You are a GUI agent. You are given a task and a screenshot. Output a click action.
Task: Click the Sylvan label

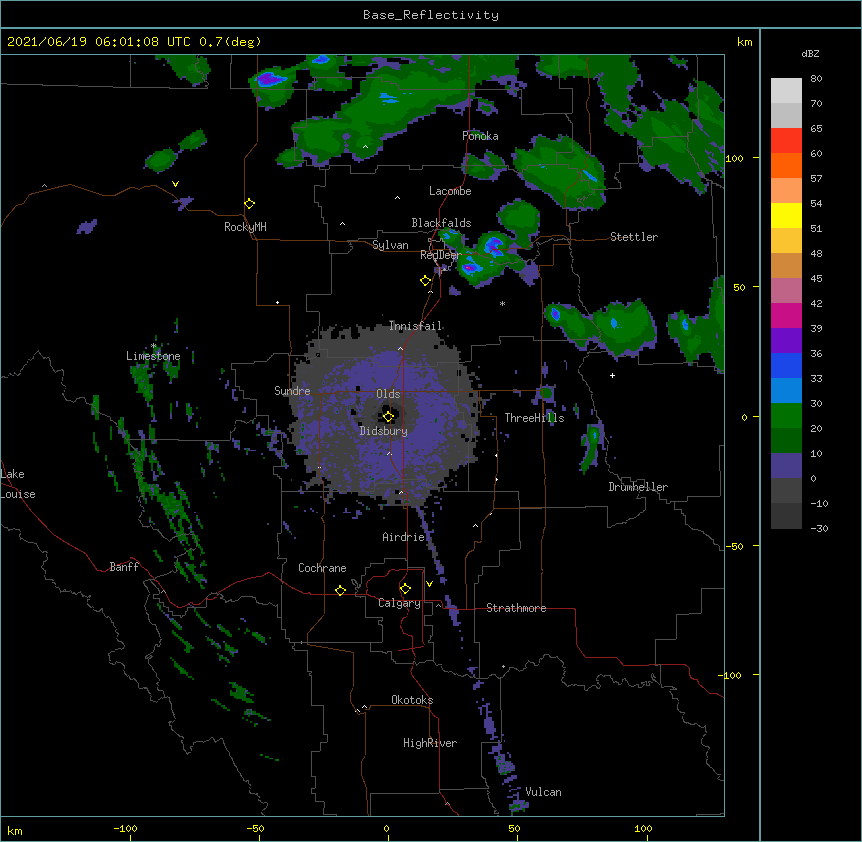point(390,245)
